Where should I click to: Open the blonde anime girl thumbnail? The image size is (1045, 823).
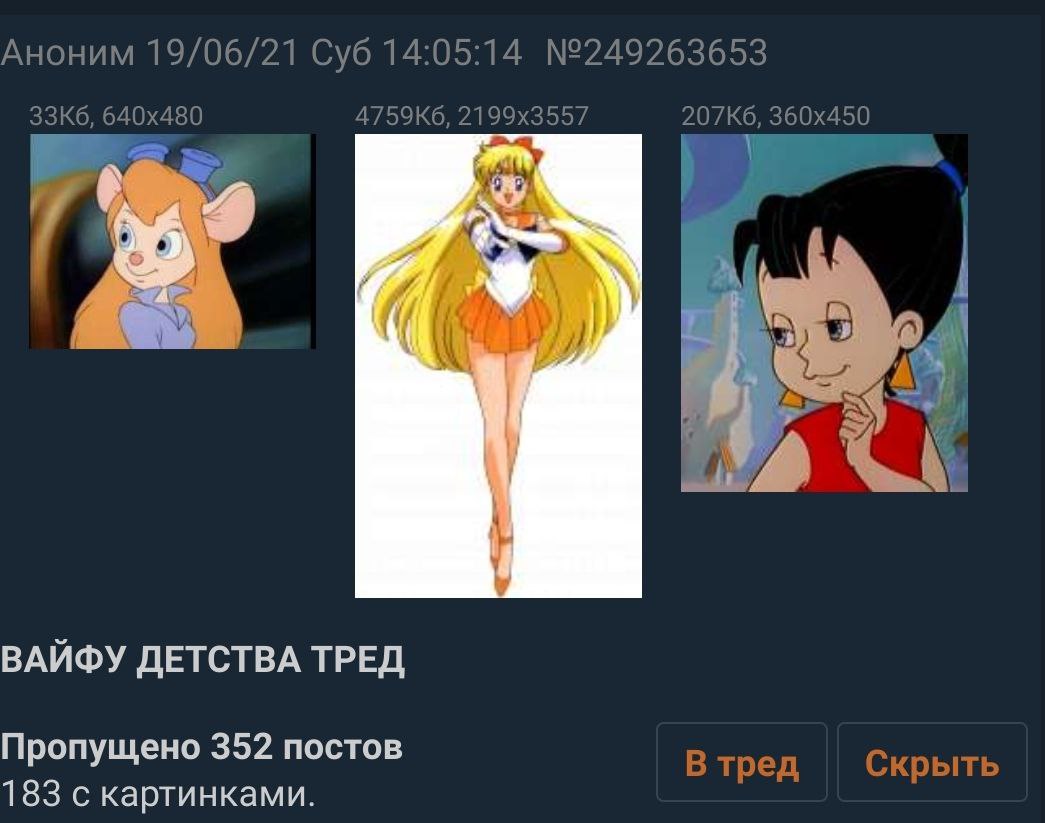pos(498,366)
